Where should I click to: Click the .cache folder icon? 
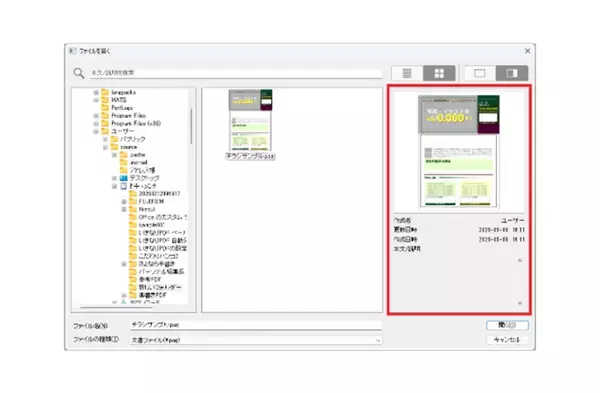pos(124,155)
